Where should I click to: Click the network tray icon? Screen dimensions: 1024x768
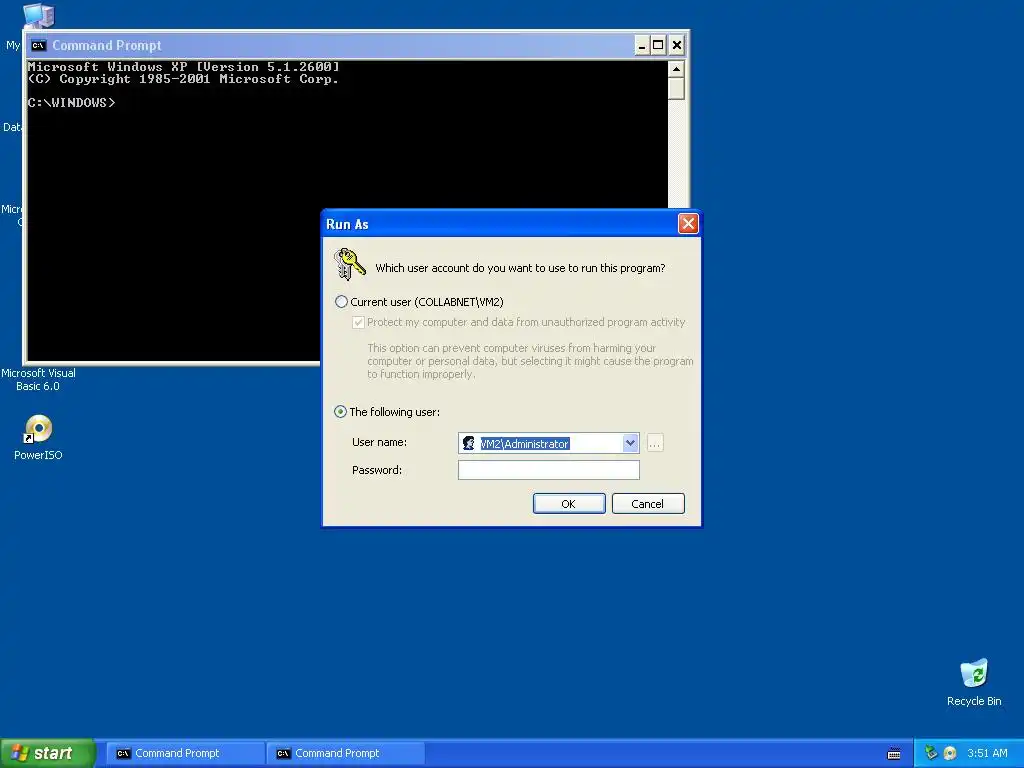[931, 752]
